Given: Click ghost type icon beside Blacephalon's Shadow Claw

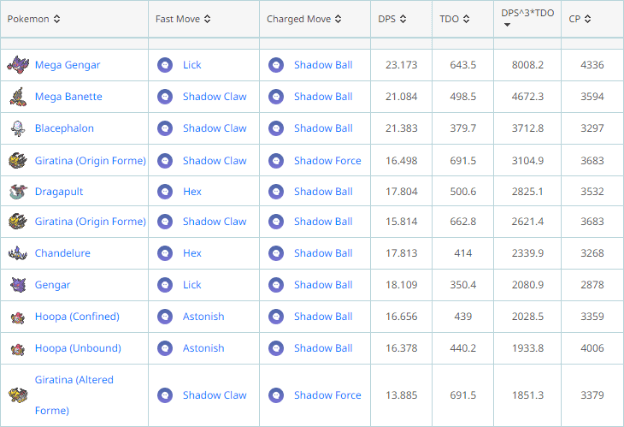Looking at the screenshot, I should (165, 129).
